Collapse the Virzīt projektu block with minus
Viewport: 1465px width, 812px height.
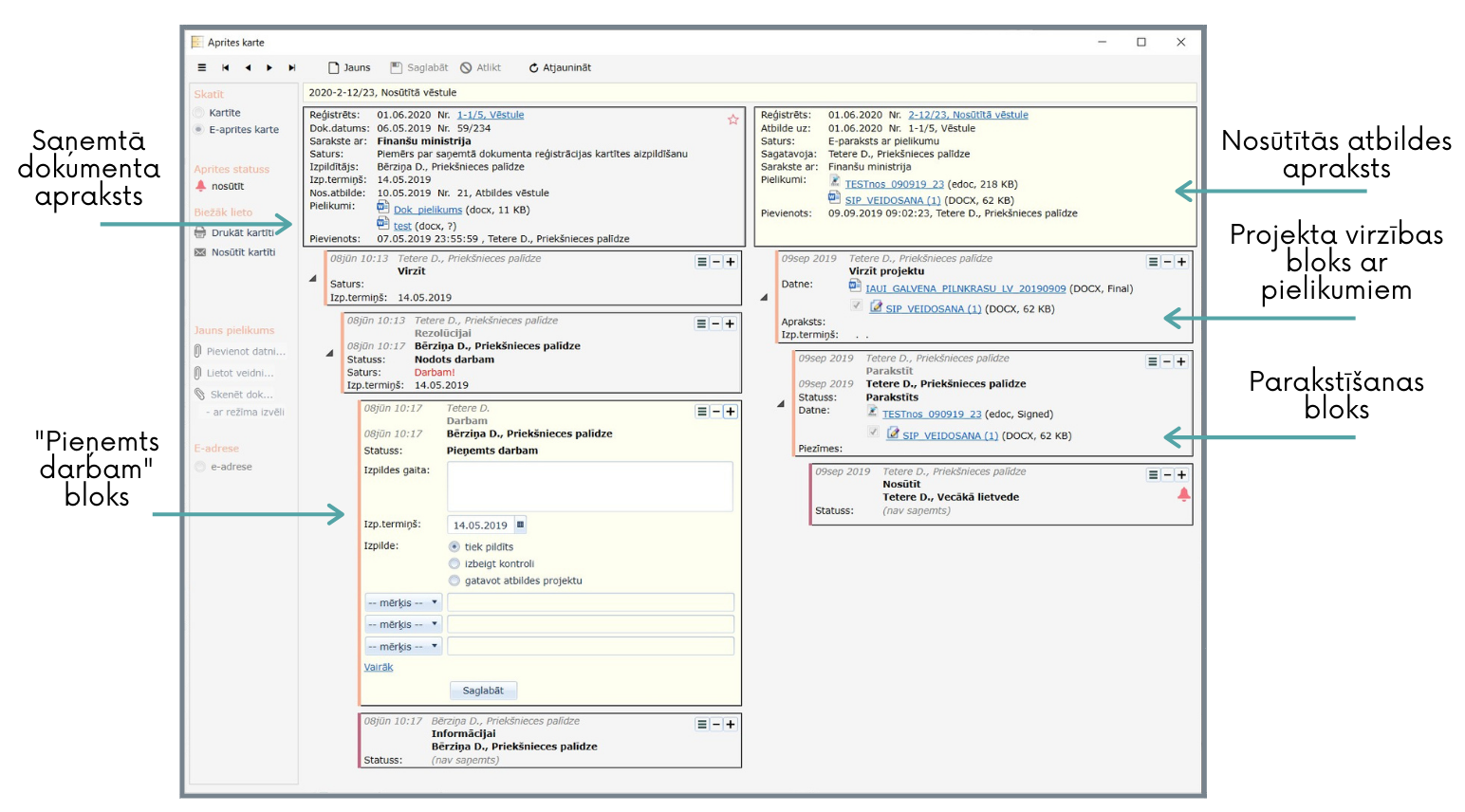point(1167,262)
